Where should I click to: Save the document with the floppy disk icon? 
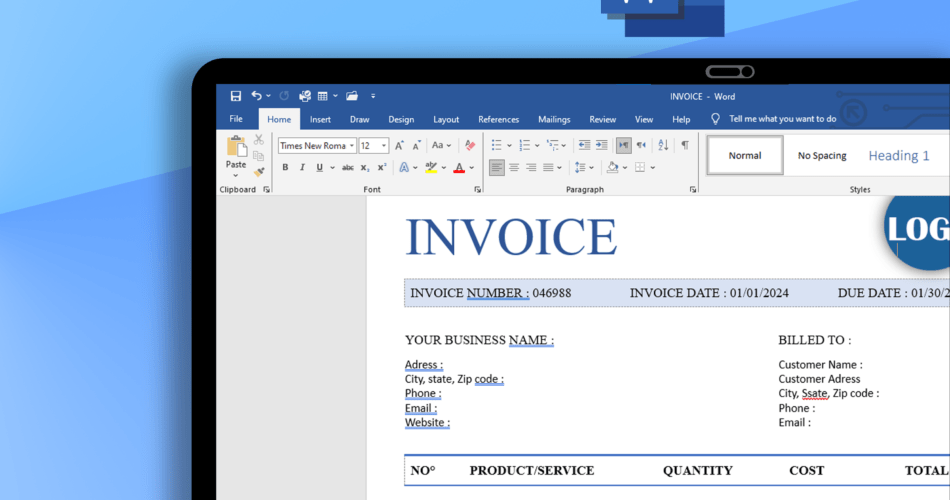[236, 96]
